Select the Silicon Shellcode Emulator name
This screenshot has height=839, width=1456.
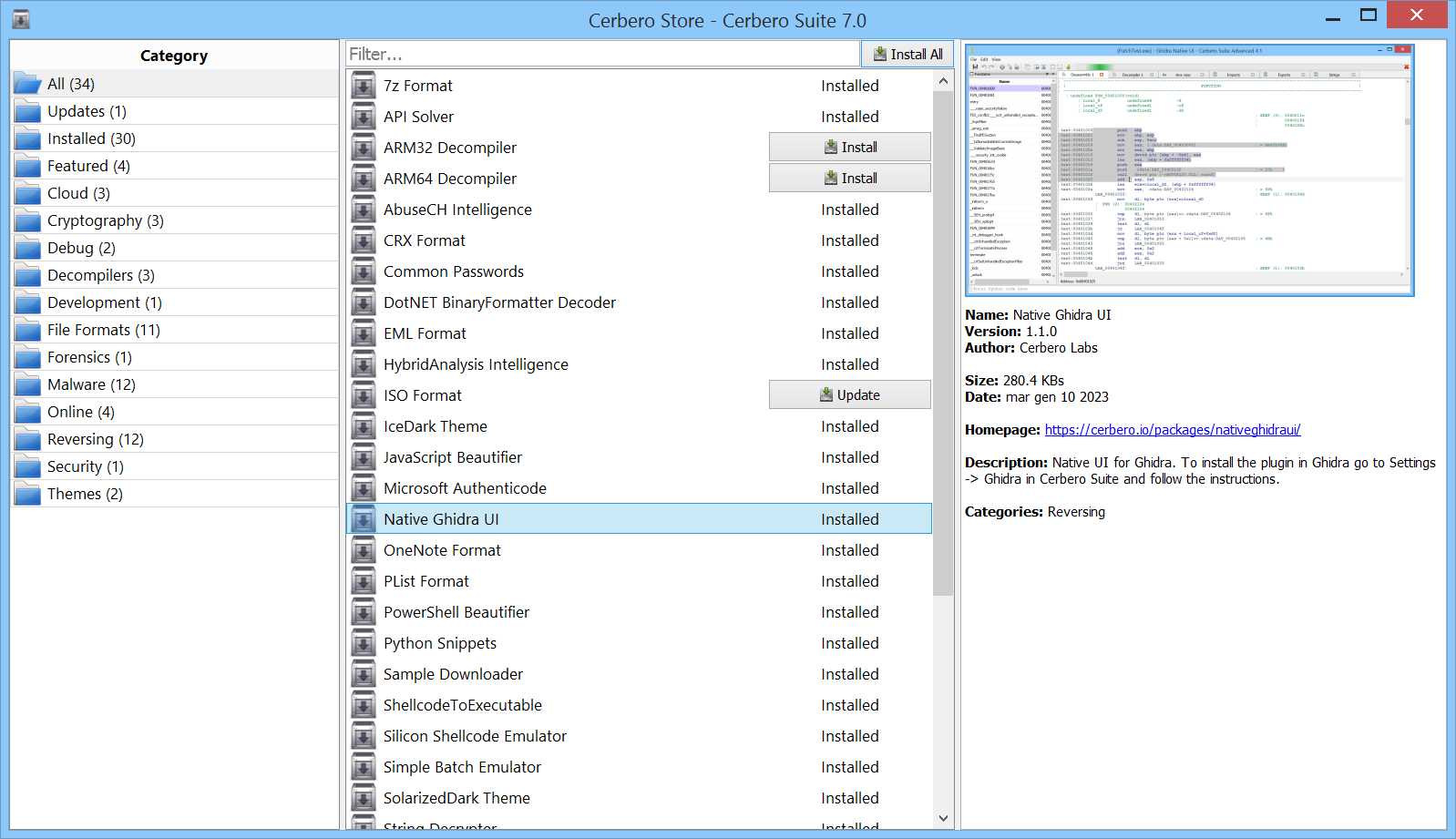tap(476, 736)
